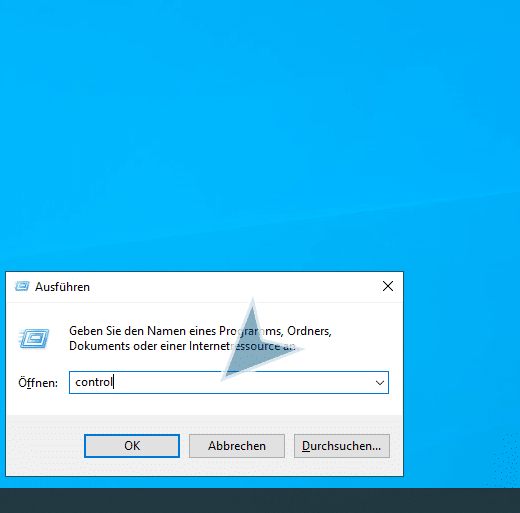Click the Abbrechen button
This screenshot has width=520, height=513.
[237, 446]
